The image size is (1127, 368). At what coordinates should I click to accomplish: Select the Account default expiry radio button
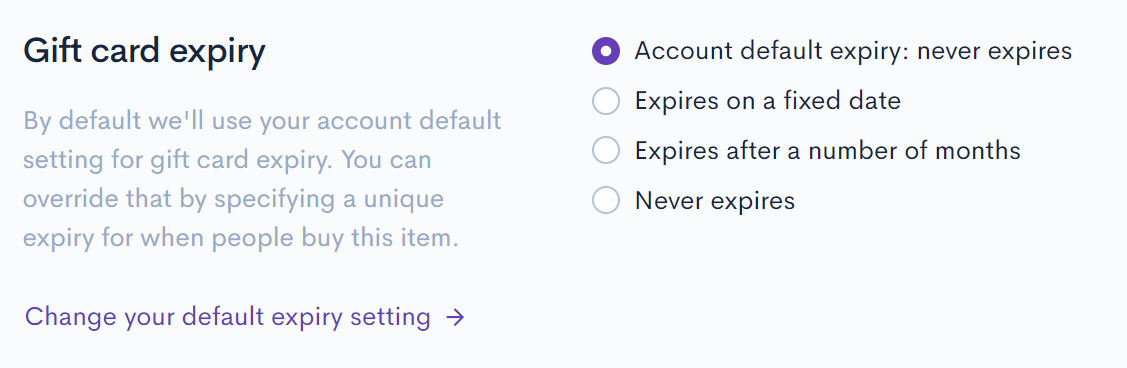[606, 51]
